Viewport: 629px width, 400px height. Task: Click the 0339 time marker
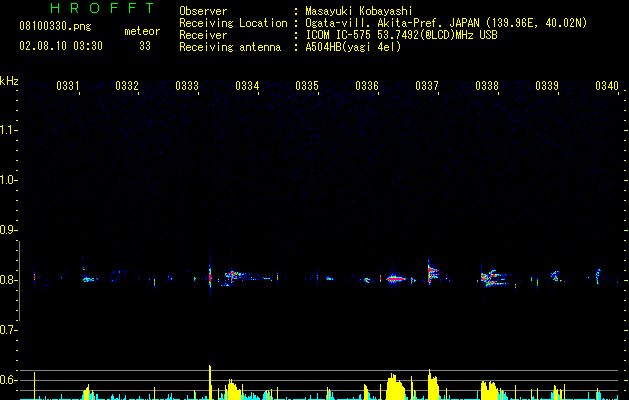coord(547,86)
